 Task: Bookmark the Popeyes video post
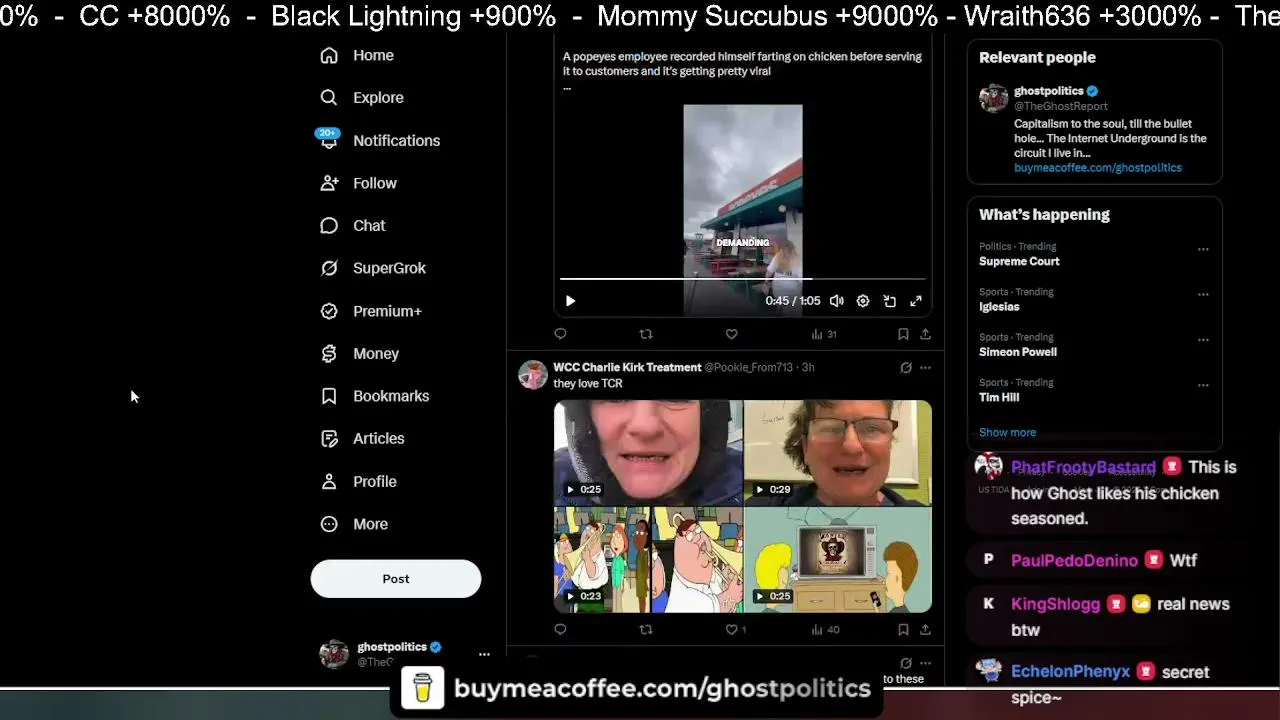coord(903,334)
